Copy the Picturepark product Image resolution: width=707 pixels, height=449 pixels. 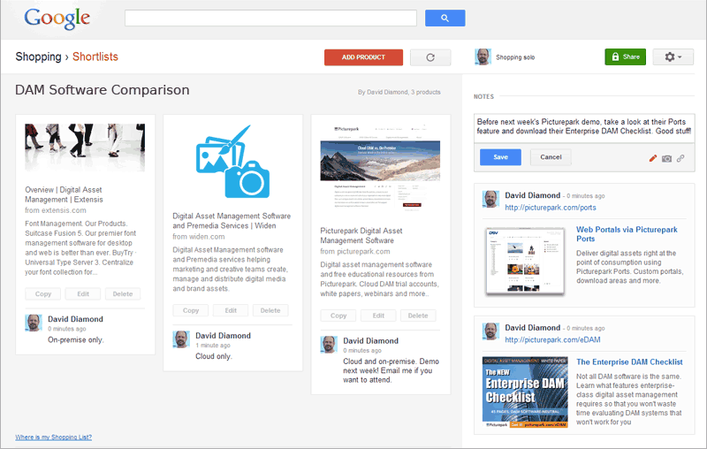click(338, 316)
